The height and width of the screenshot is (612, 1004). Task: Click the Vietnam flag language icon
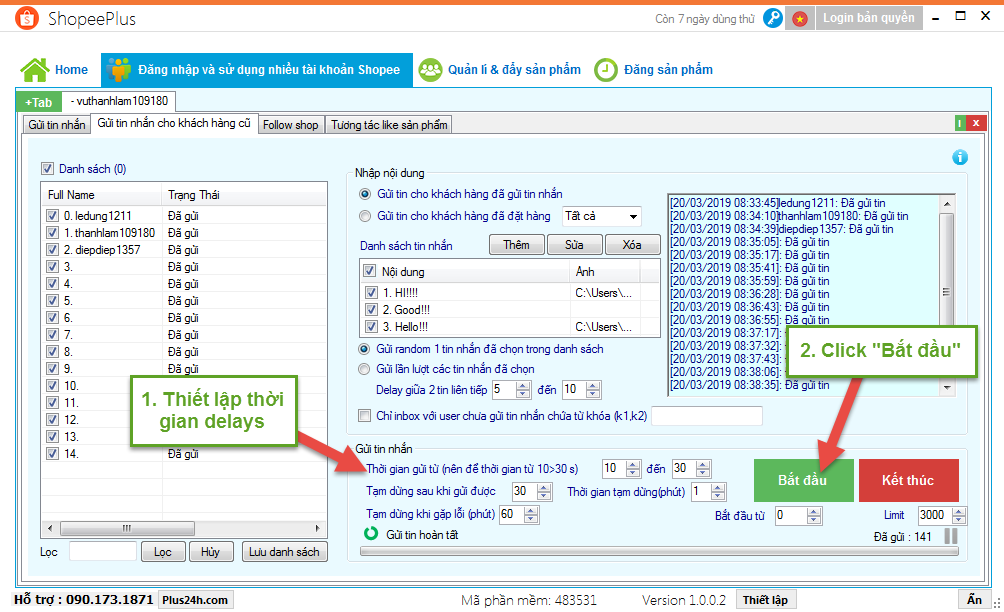coord(799,18)
